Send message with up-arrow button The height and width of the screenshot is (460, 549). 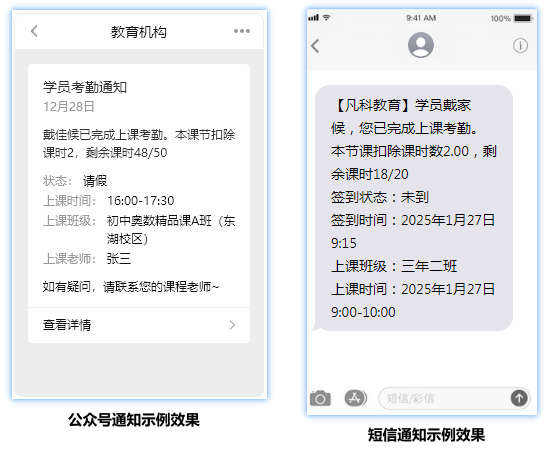pyautogui.click(x=519, y=398)
